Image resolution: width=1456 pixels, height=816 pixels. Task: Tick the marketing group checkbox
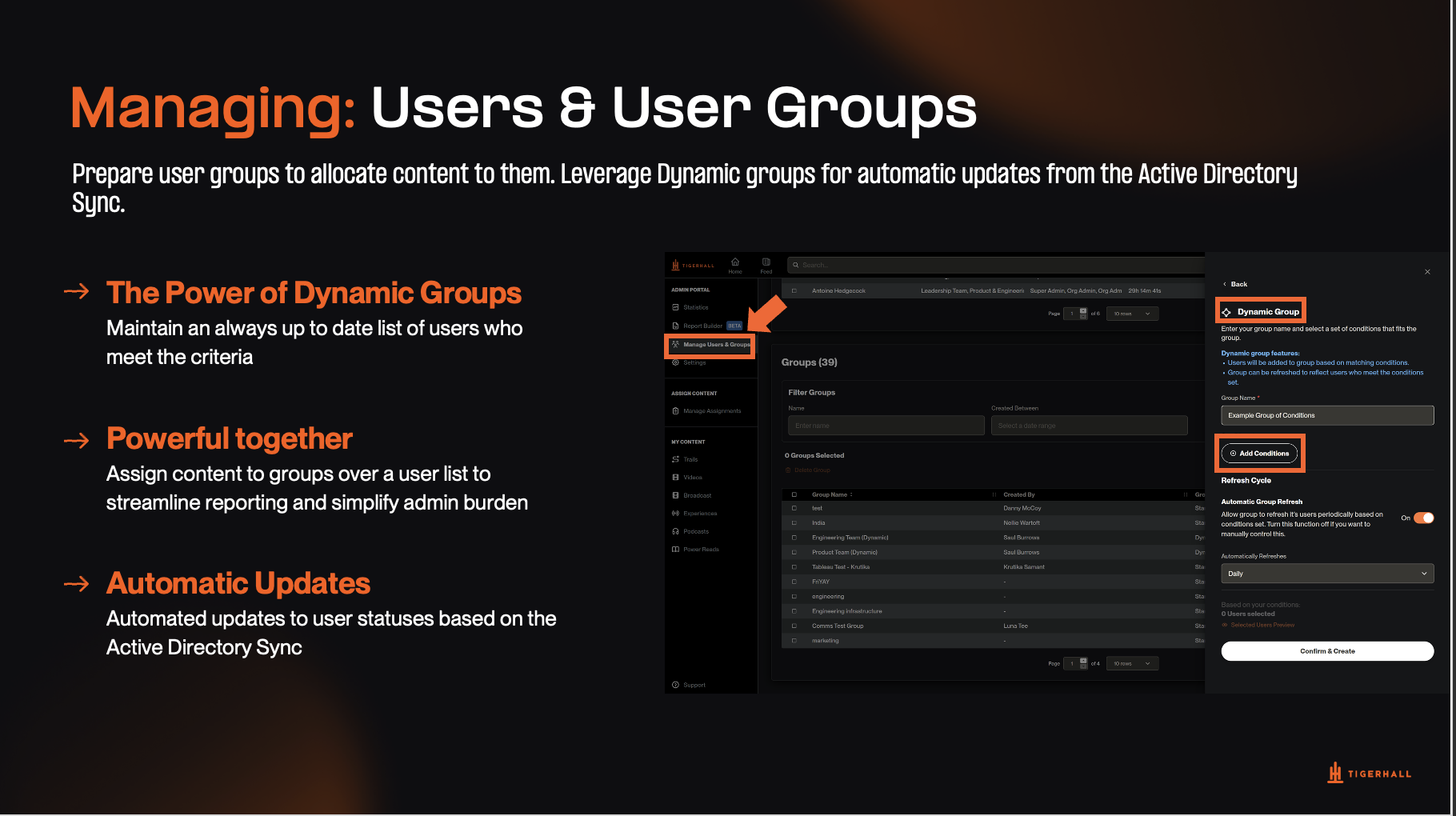tap(794, 640)
